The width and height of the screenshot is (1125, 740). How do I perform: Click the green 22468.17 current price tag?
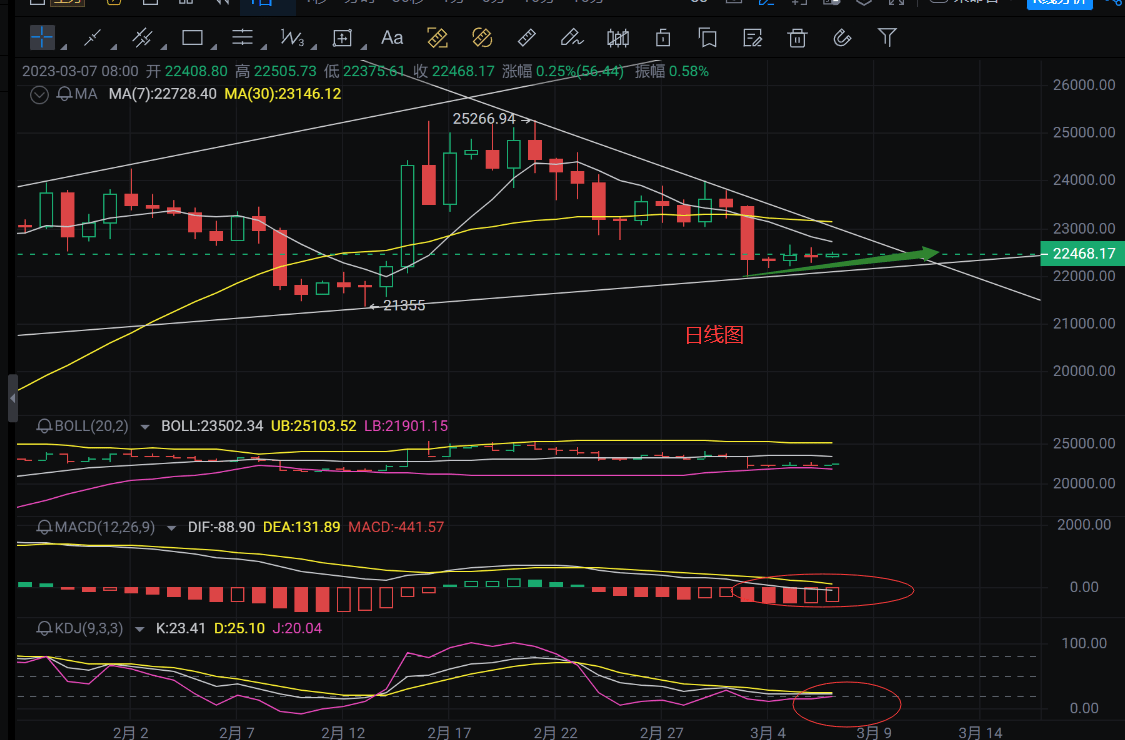tap(1082, 254)
